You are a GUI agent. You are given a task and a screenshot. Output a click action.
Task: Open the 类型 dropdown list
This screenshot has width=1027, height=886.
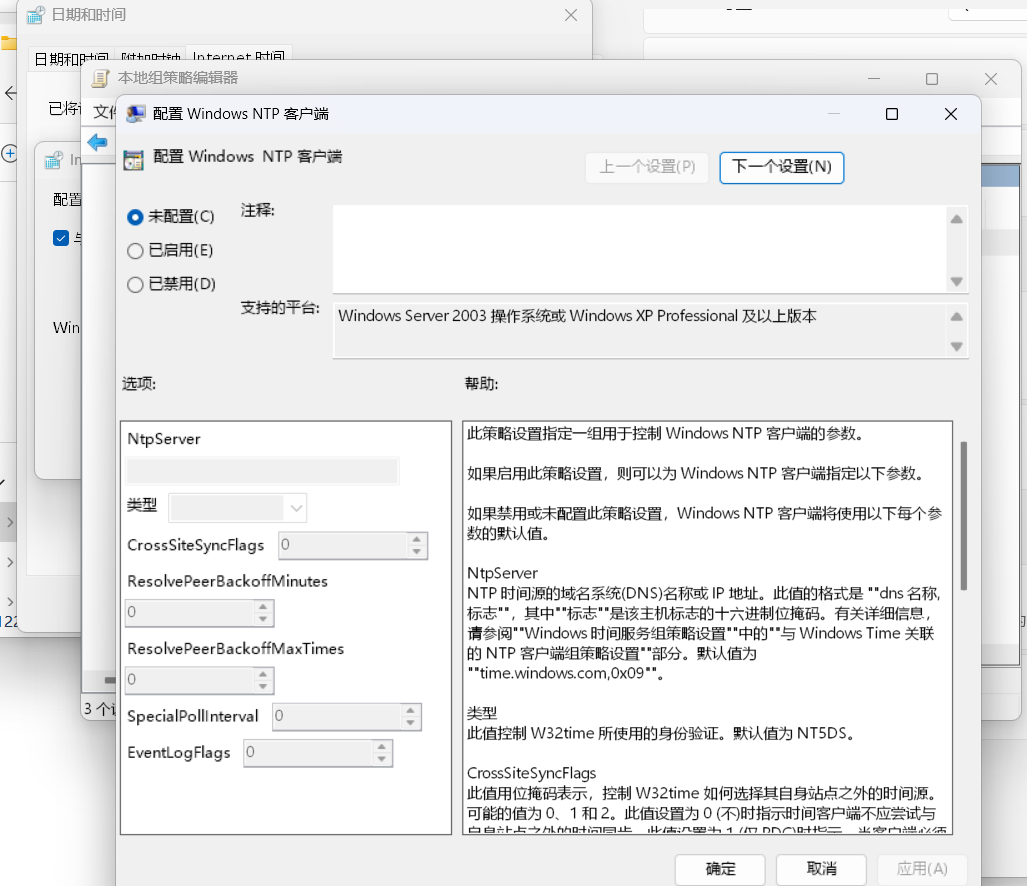pos(237,508)
